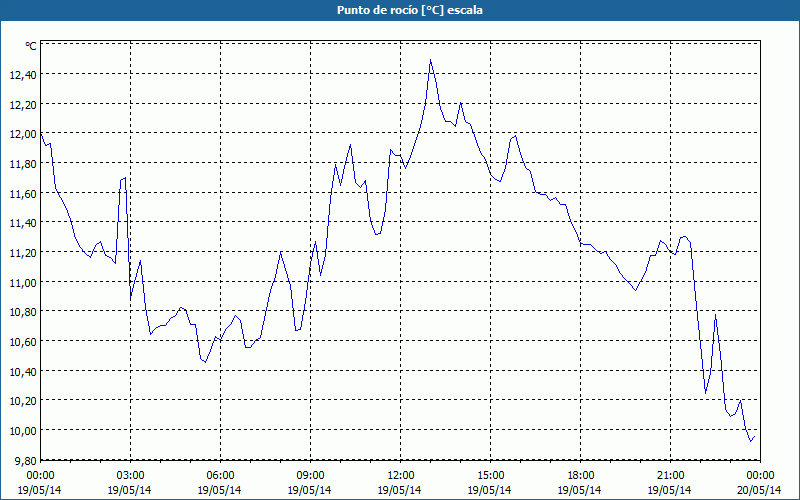800x500 pixels.
Task: Select the 18:00 19/05/14 time label
Action: tap(580, 483)
